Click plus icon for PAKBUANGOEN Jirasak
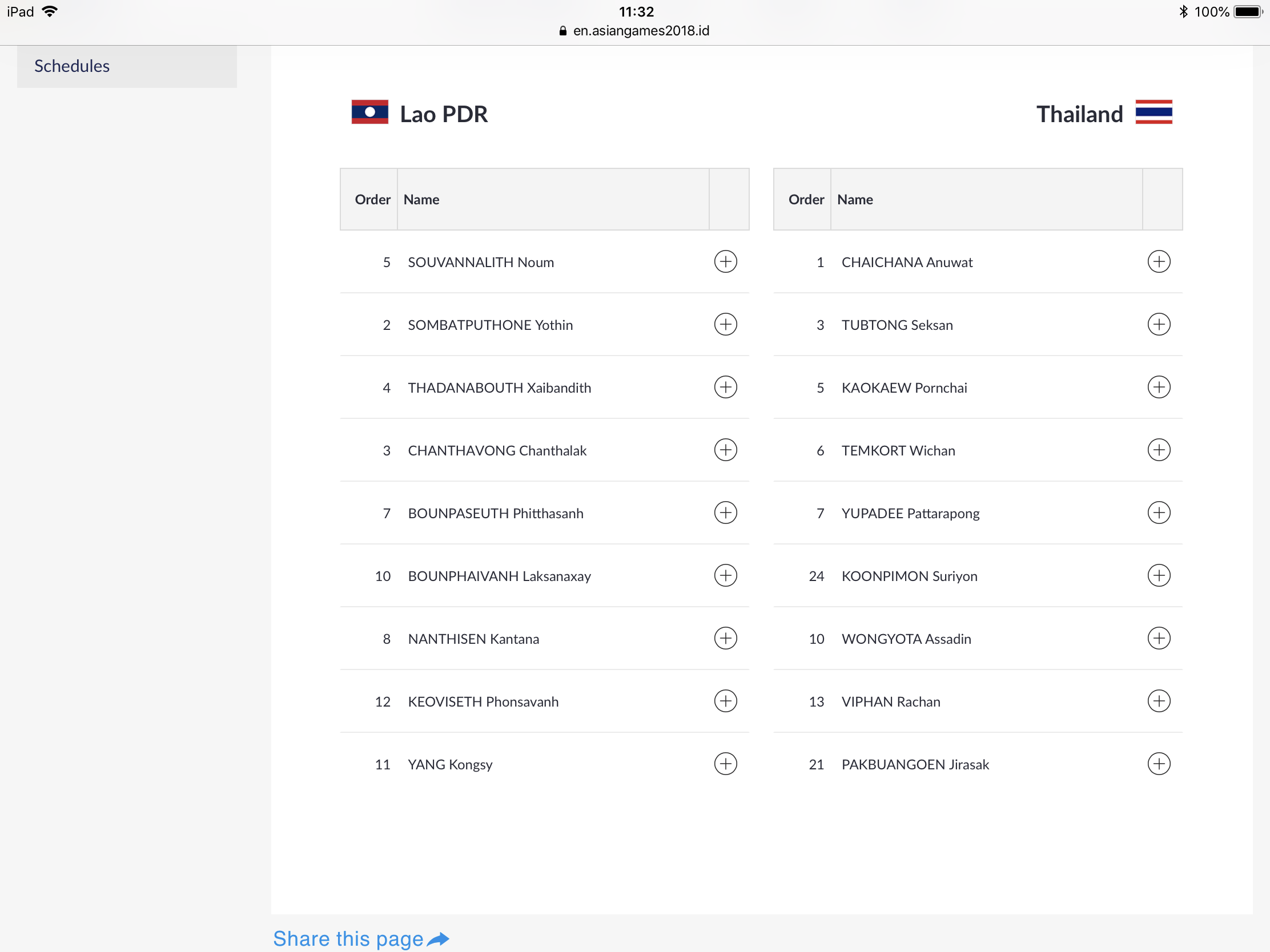Screen dimensions: 1270x952 [1159, 764]
